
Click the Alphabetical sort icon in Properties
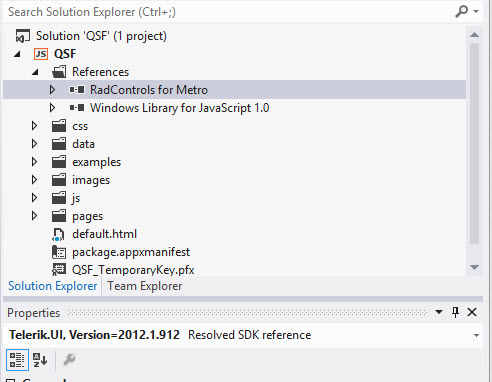[x=40, y=360]
